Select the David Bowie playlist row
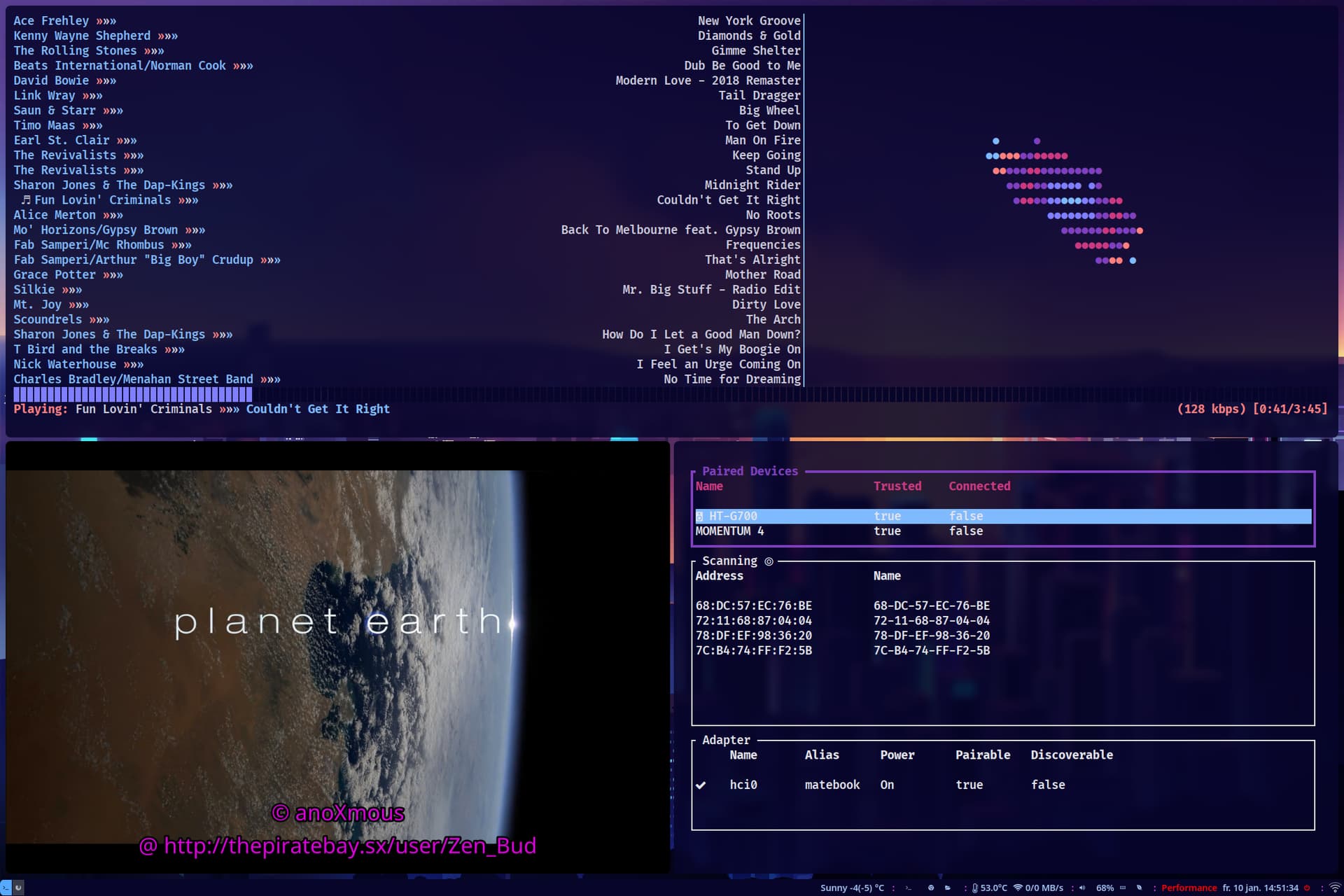1344x896 pixels. [408, 80]
